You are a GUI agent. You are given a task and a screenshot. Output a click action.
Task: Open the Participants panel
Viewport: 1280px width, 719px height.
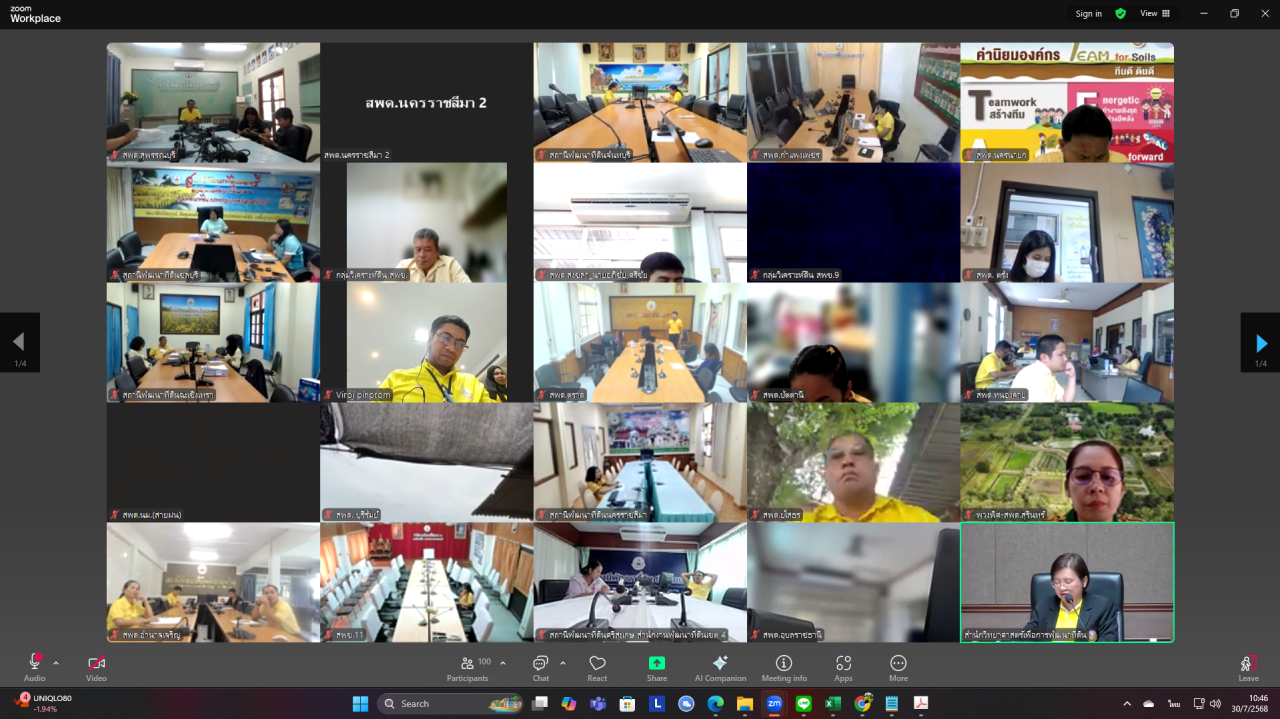point(468,666)
